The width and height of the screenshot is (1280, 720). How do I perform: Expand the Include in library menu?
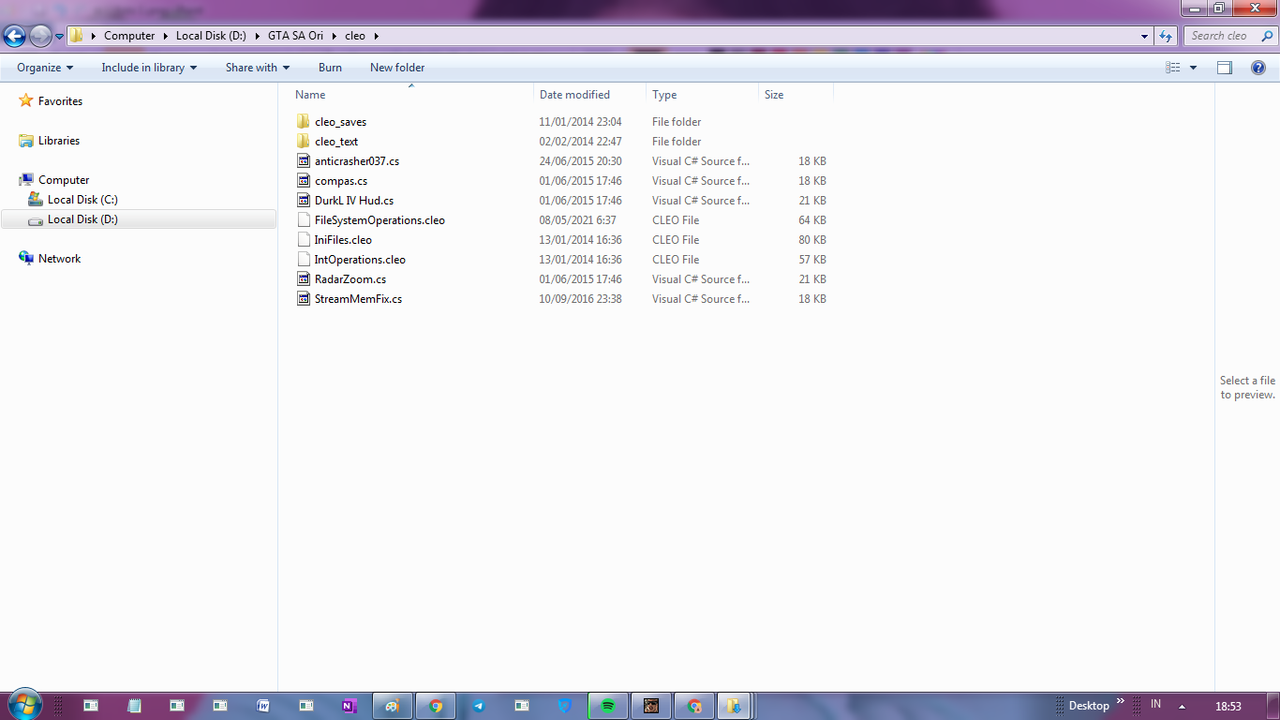click(x=149, y=68)
